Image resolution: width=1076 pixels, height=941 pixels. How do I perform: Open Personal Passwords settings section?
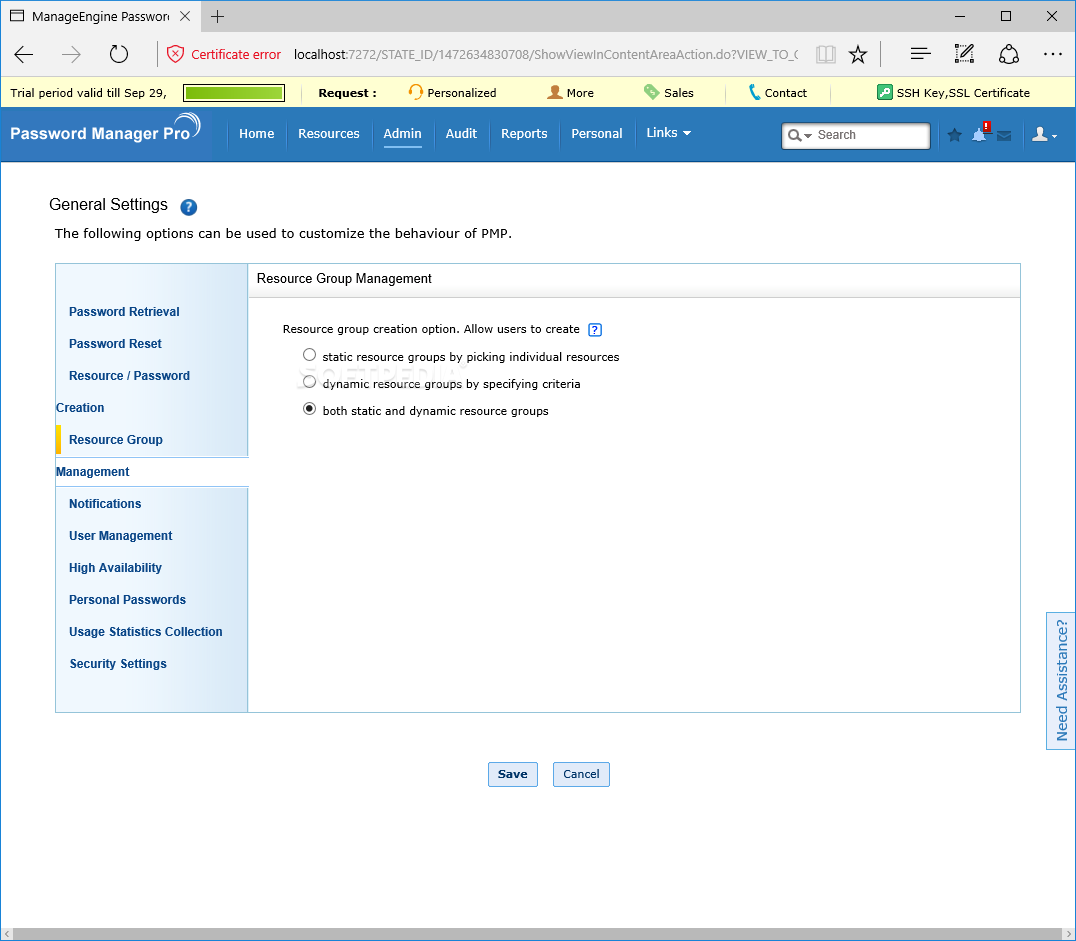[128, 600]
